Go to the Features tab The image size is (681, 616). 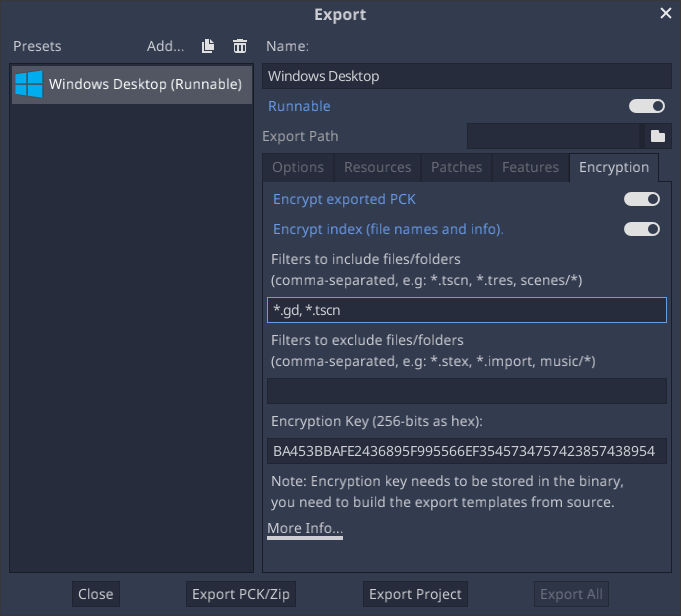tap(530, 167)
